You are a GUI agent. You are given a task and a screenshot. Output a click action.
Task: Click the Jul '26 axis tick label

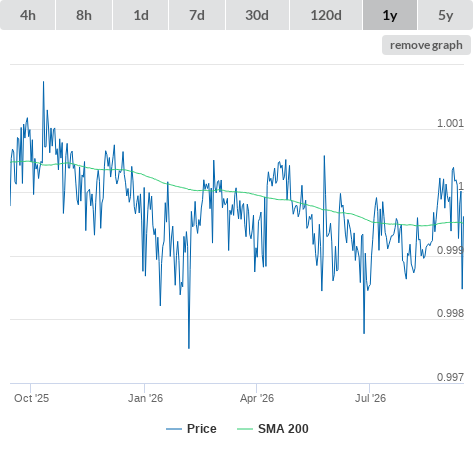pyautogui.click(x=370, y=398)
